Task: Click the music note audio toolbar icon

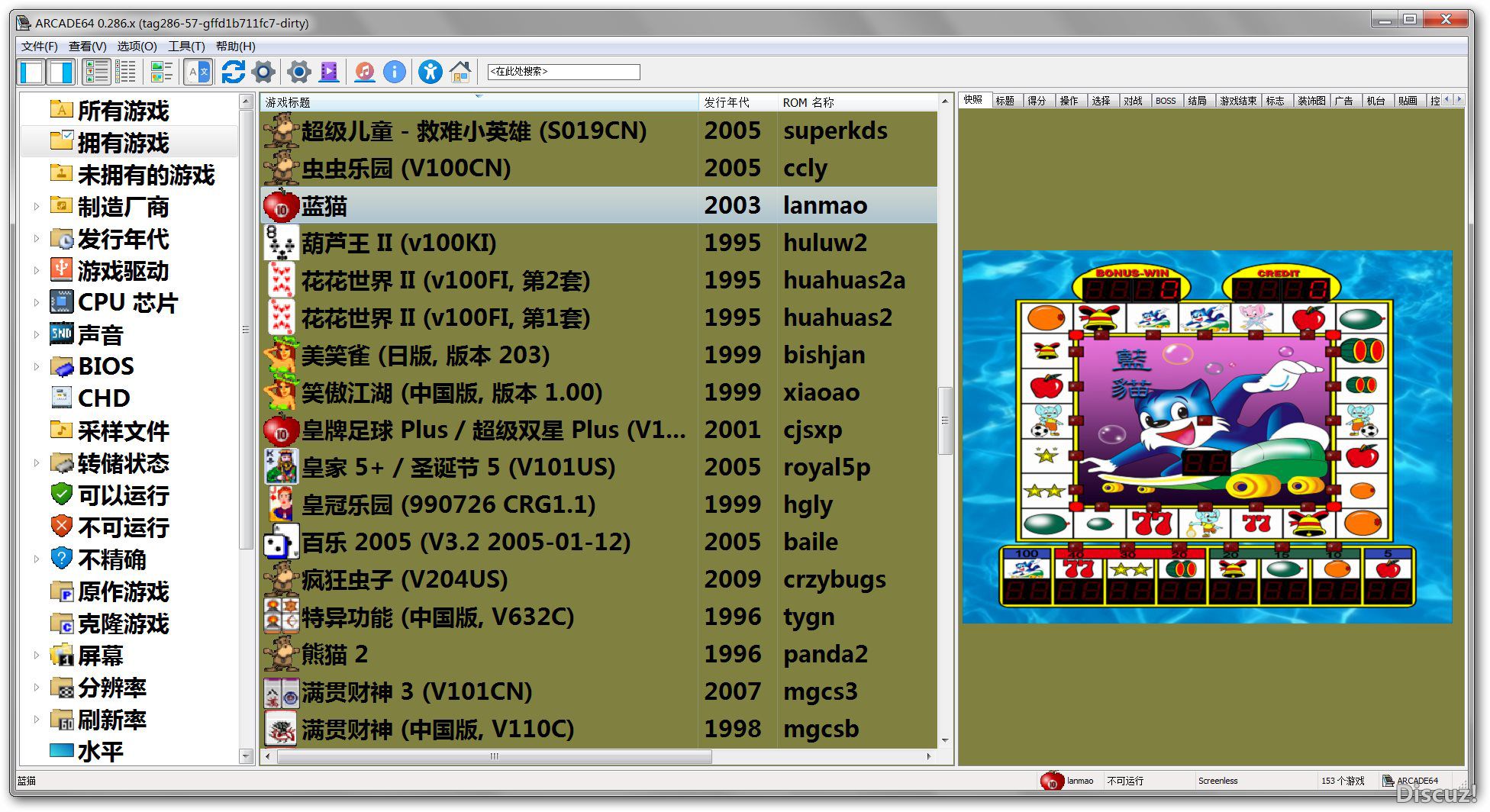Action: tap(365, 72)
